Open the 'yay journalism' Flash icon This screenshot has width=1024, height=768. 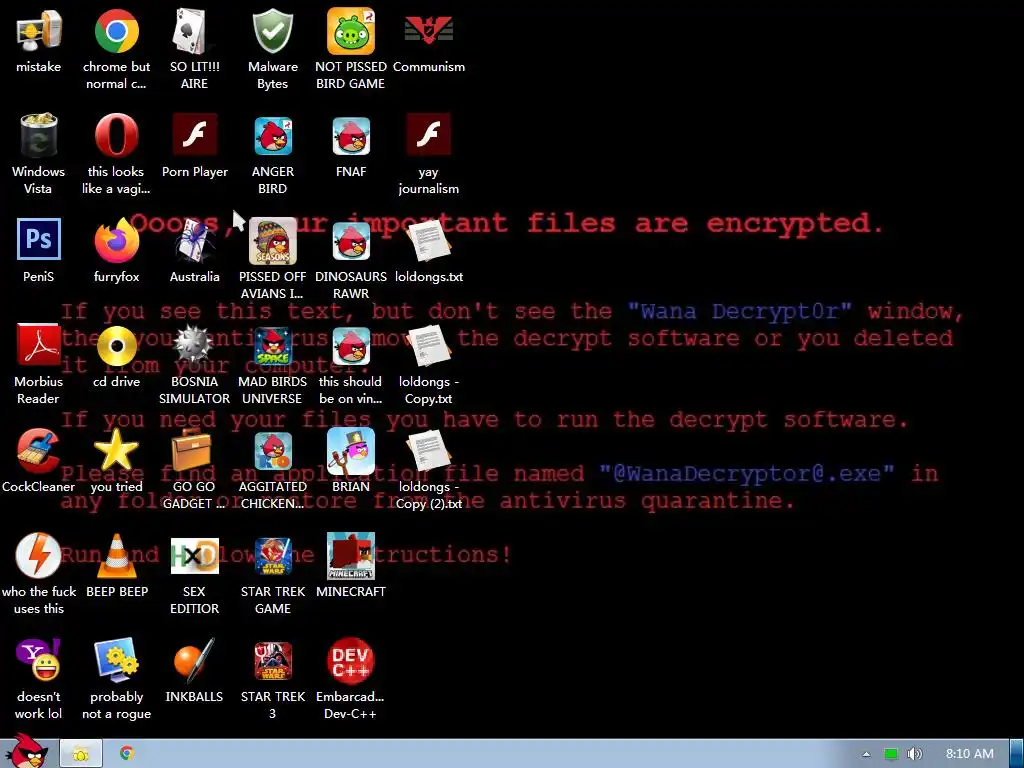[428, 135]
